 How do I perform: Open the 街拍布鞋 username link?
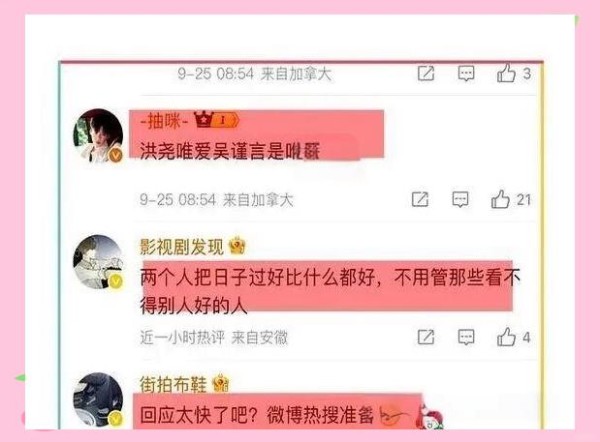[173, 384]
